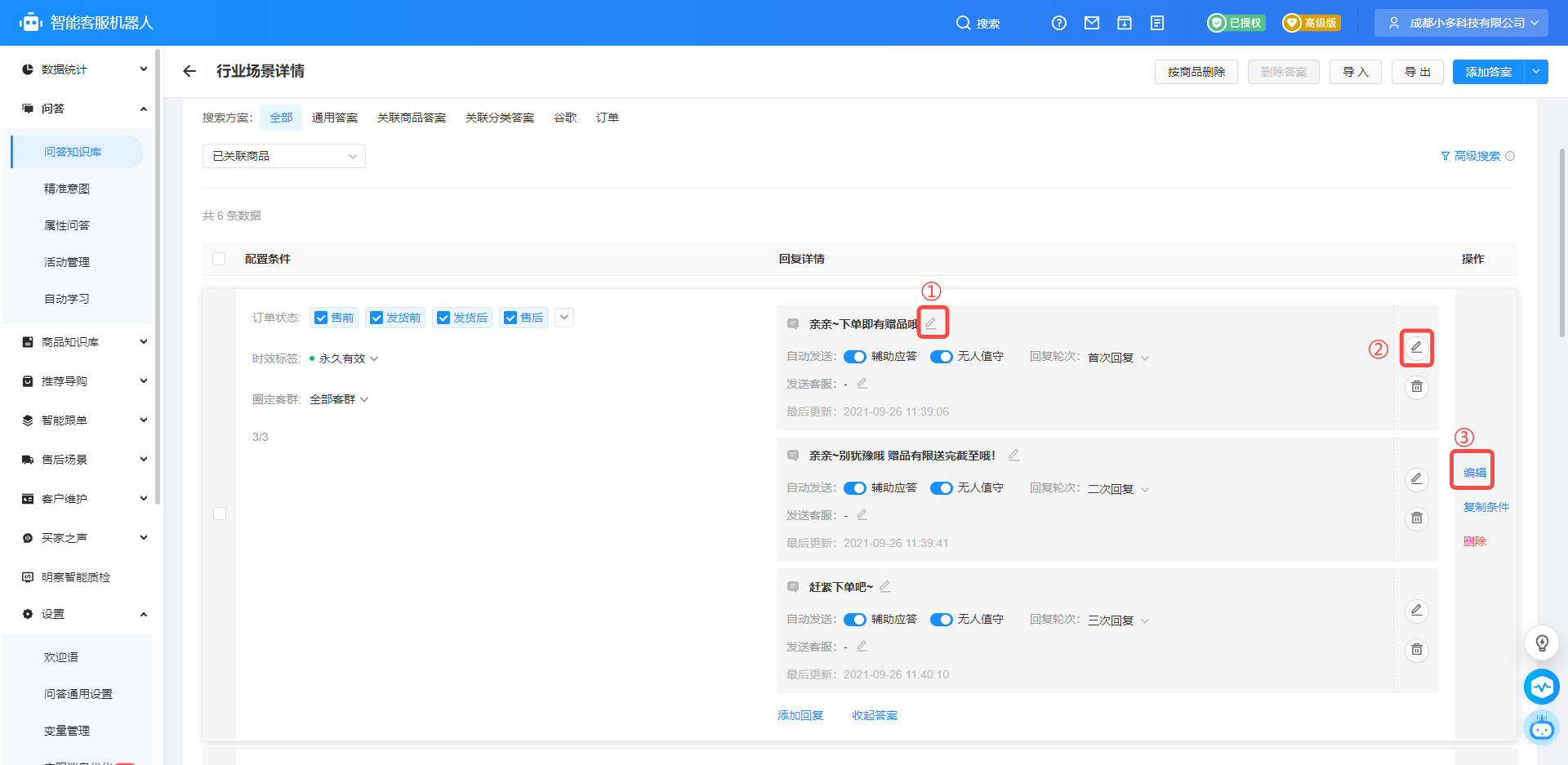The height and width of the screenshot is (765, 1568).
Task: Open the 三次回复 round dropdown
Action: coord(1119,620)
